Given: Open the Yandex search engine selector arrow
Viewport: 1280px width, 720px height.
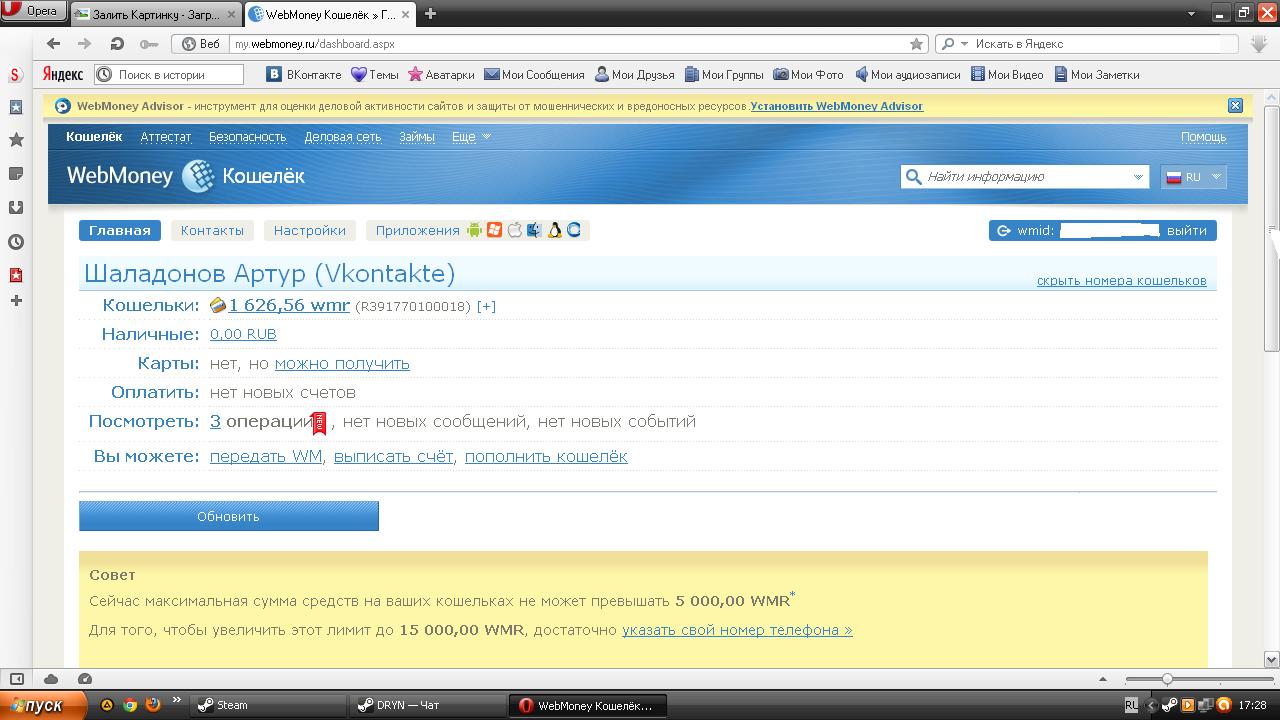Looking at the screenshot, I should [964, 44].
